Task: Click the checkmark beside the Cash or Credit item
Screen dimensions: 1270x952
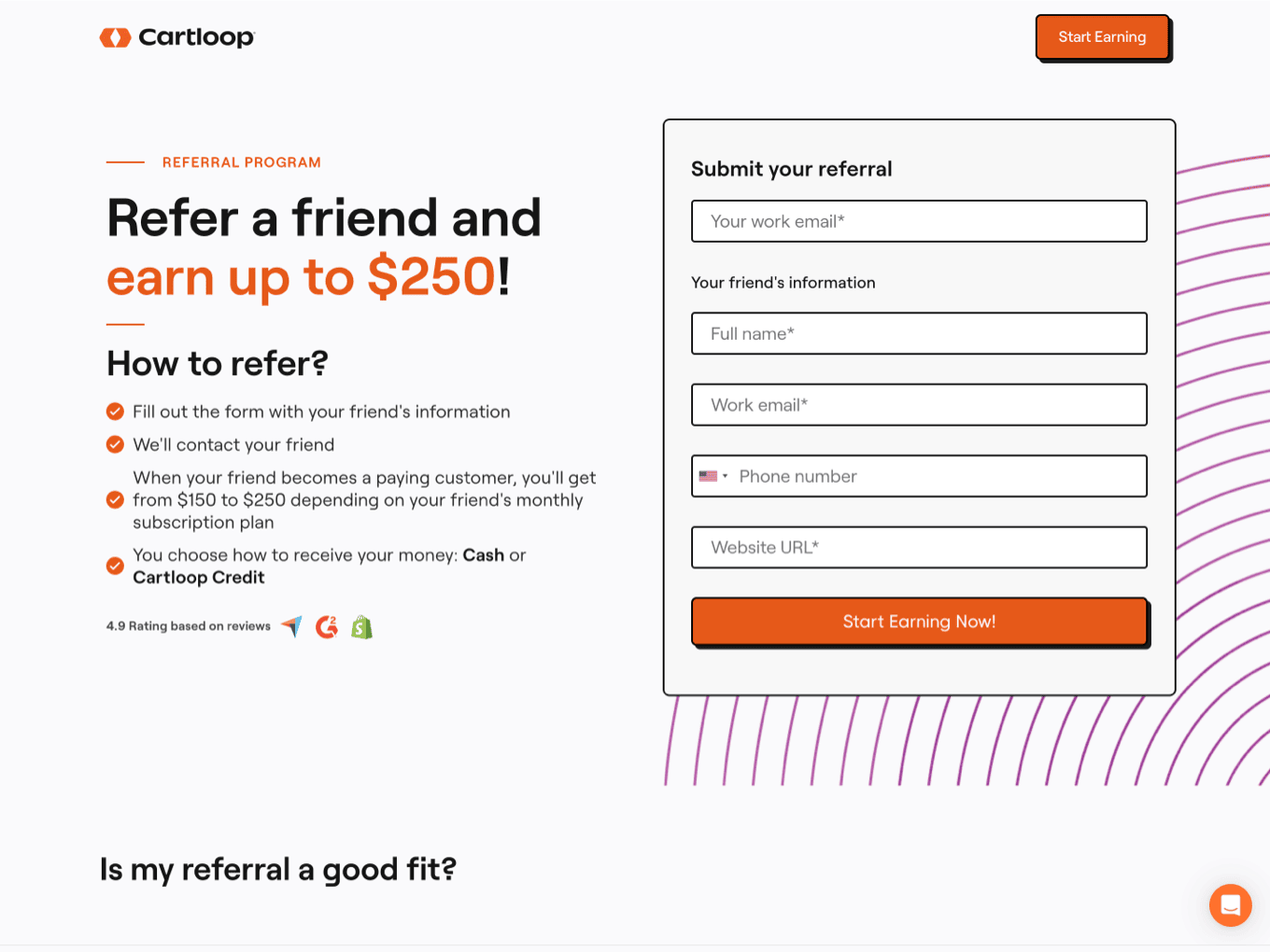Action: [x=115, y=566]
